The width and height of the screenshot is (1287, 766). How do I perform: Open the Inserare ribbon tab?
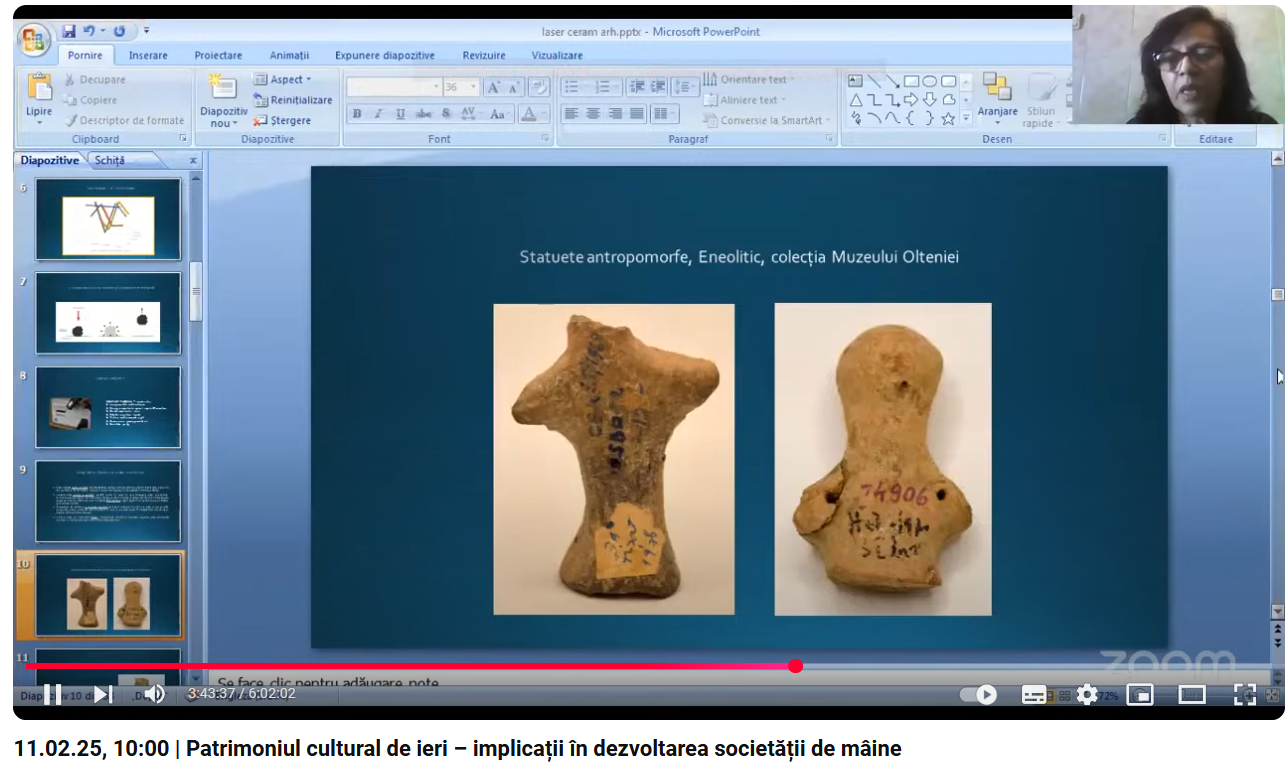pos(148,55)
